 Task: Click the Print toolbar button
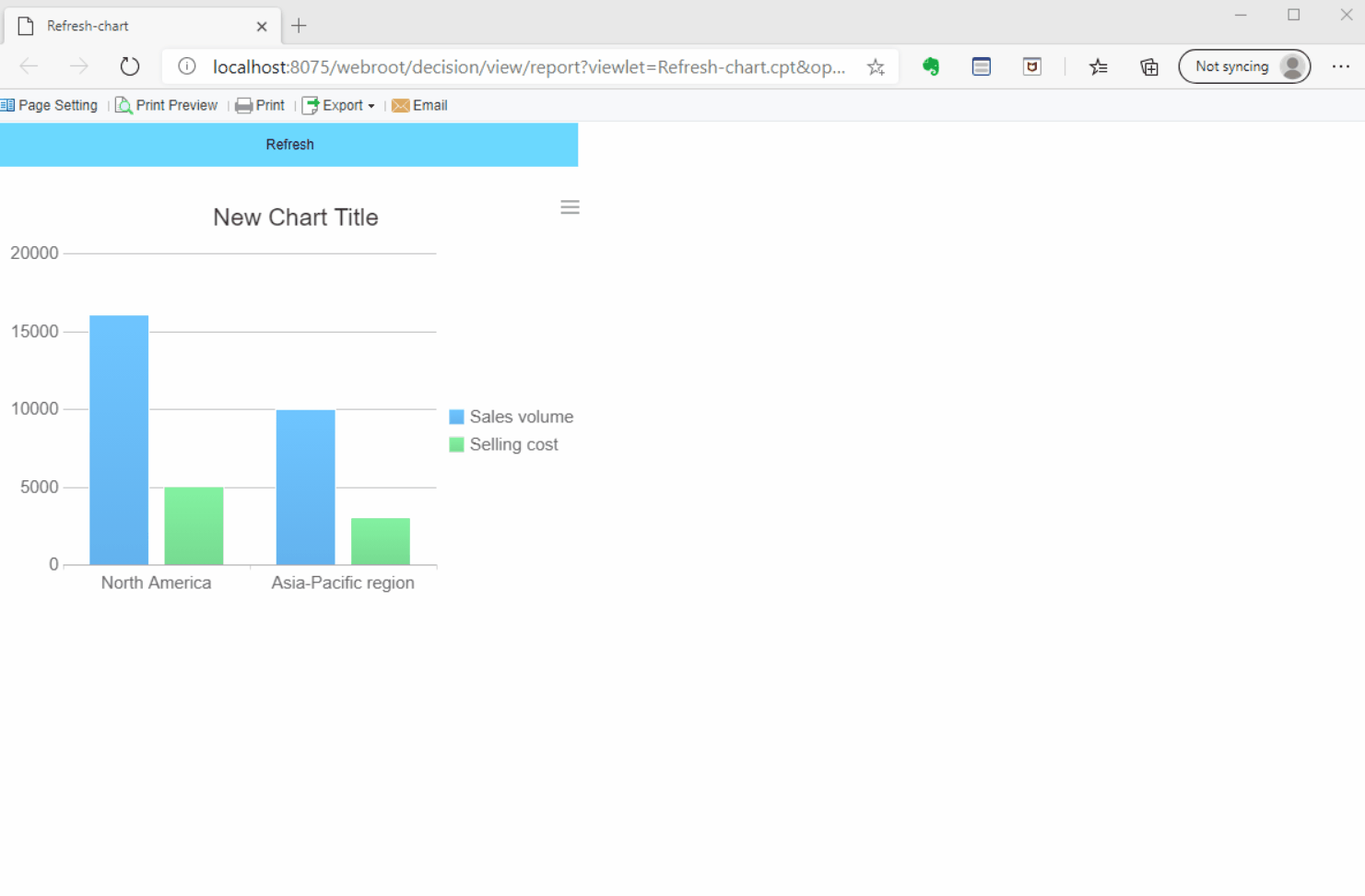tap(260, 105)
